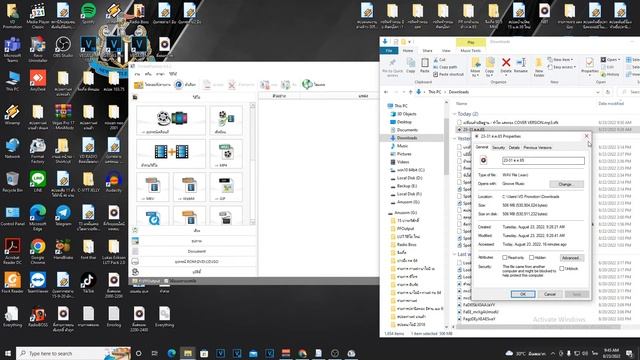Click the Up arrow in Explorer address bar
This screenshot has width=640, height=360.
(x=410, y=92)
